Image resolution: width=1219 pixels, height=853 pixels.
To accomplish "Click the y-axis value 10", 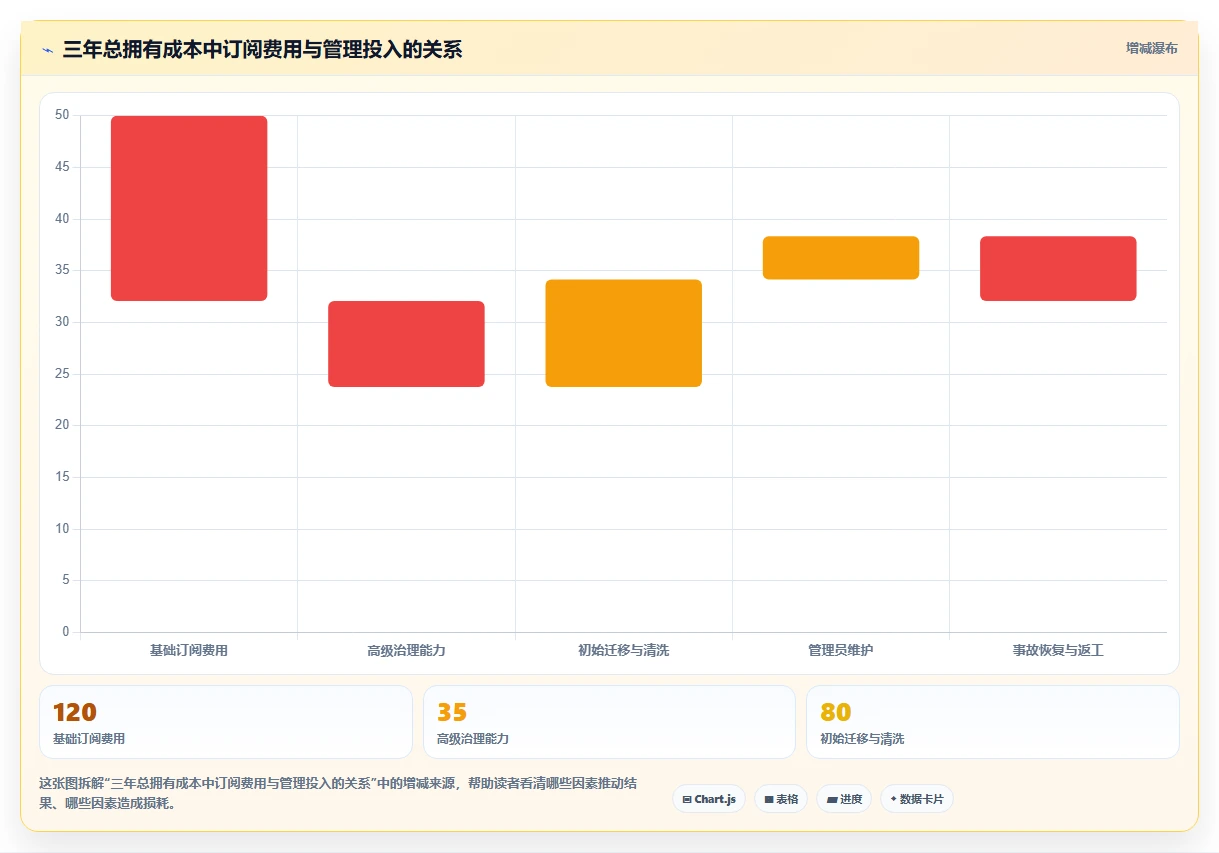I will pyautogui.click(x=62, y=529).
